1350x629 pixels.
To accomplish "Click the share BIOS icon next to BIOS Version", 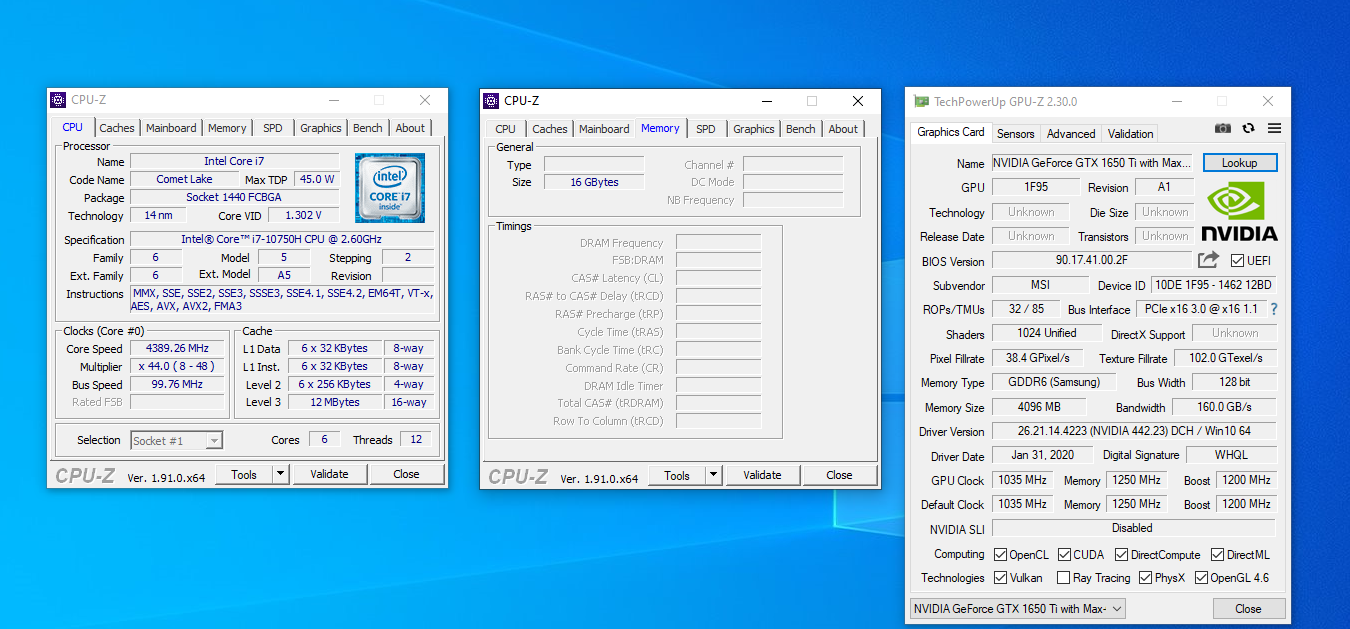I will pos(1208,260).
